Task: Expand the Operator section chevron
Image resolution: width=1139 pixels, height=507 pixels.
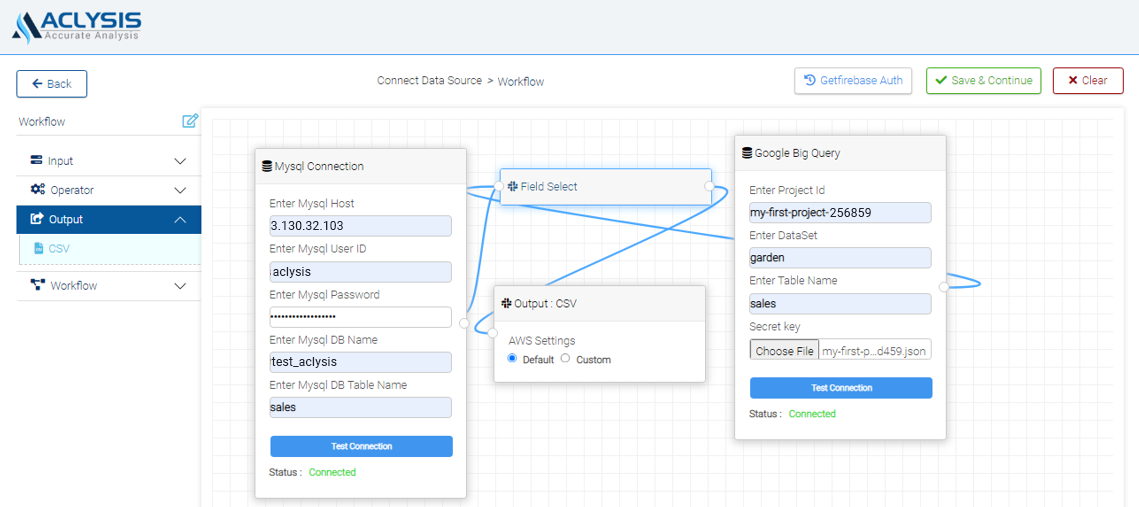Action: pyautogui.click(x=180, y=190)
